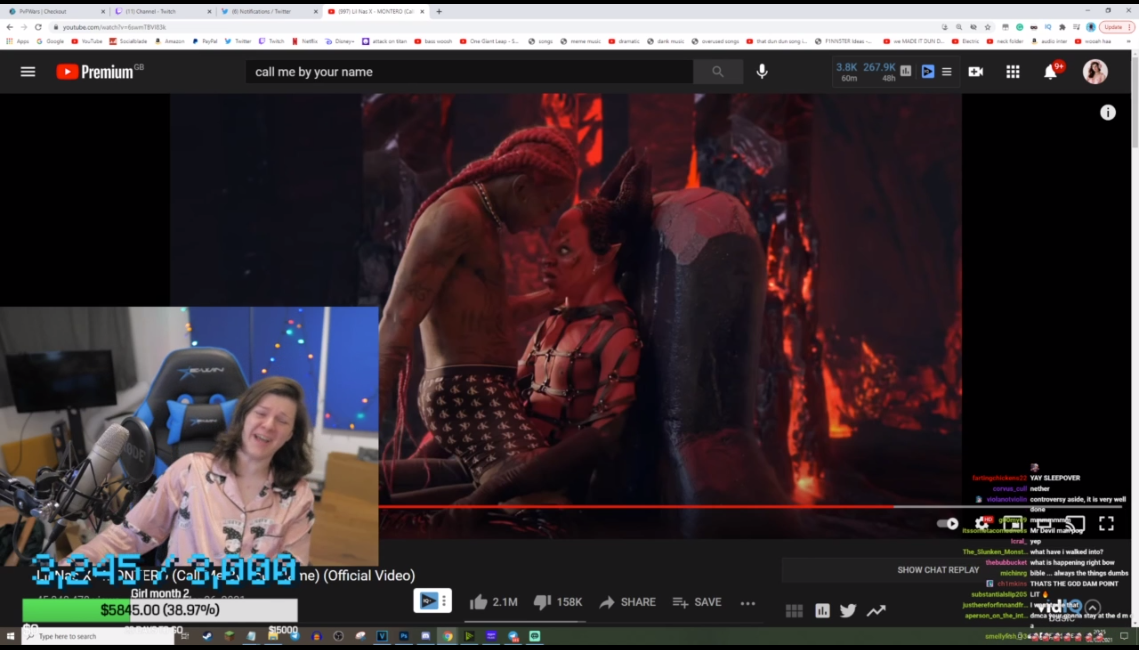Open the account profile avatar menu
The width and height of the screenshot is (1139, 650).
(1095, 71)
